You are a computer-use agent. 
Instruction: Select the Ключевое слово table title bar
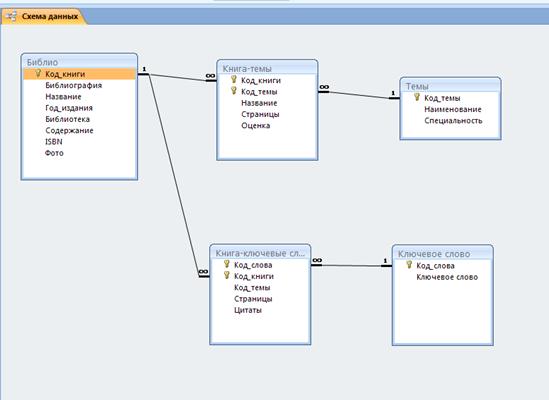(x=443, y=254)
